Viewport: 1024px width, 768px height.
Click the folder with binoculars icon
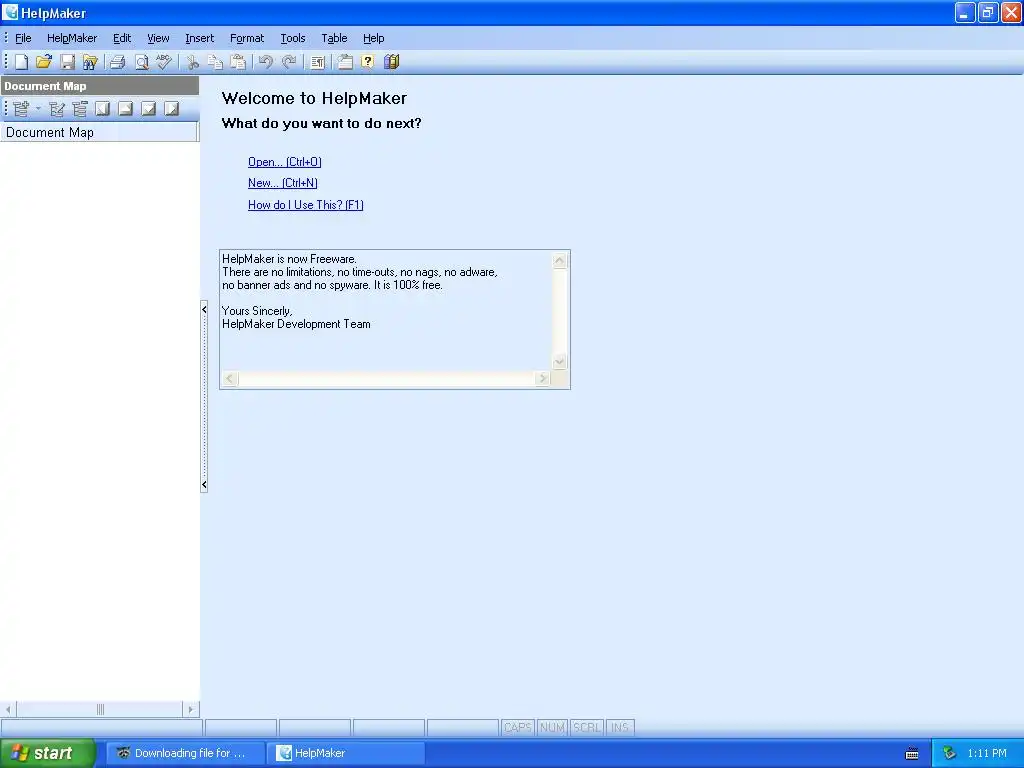coord(90,62)
